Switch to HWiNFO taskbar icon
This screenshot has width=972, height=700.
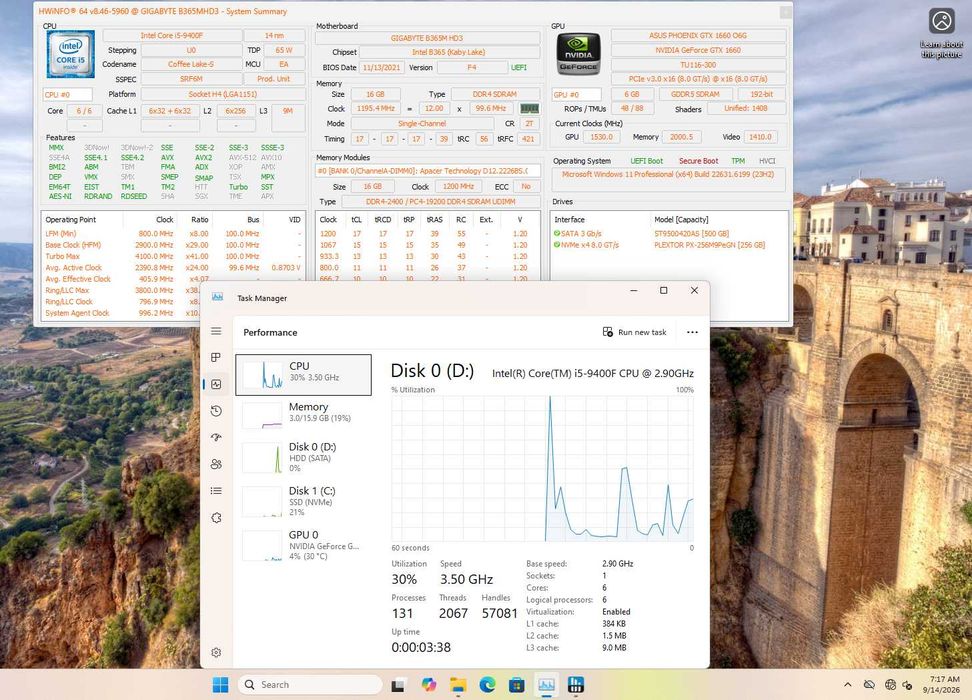click(576, 684)
